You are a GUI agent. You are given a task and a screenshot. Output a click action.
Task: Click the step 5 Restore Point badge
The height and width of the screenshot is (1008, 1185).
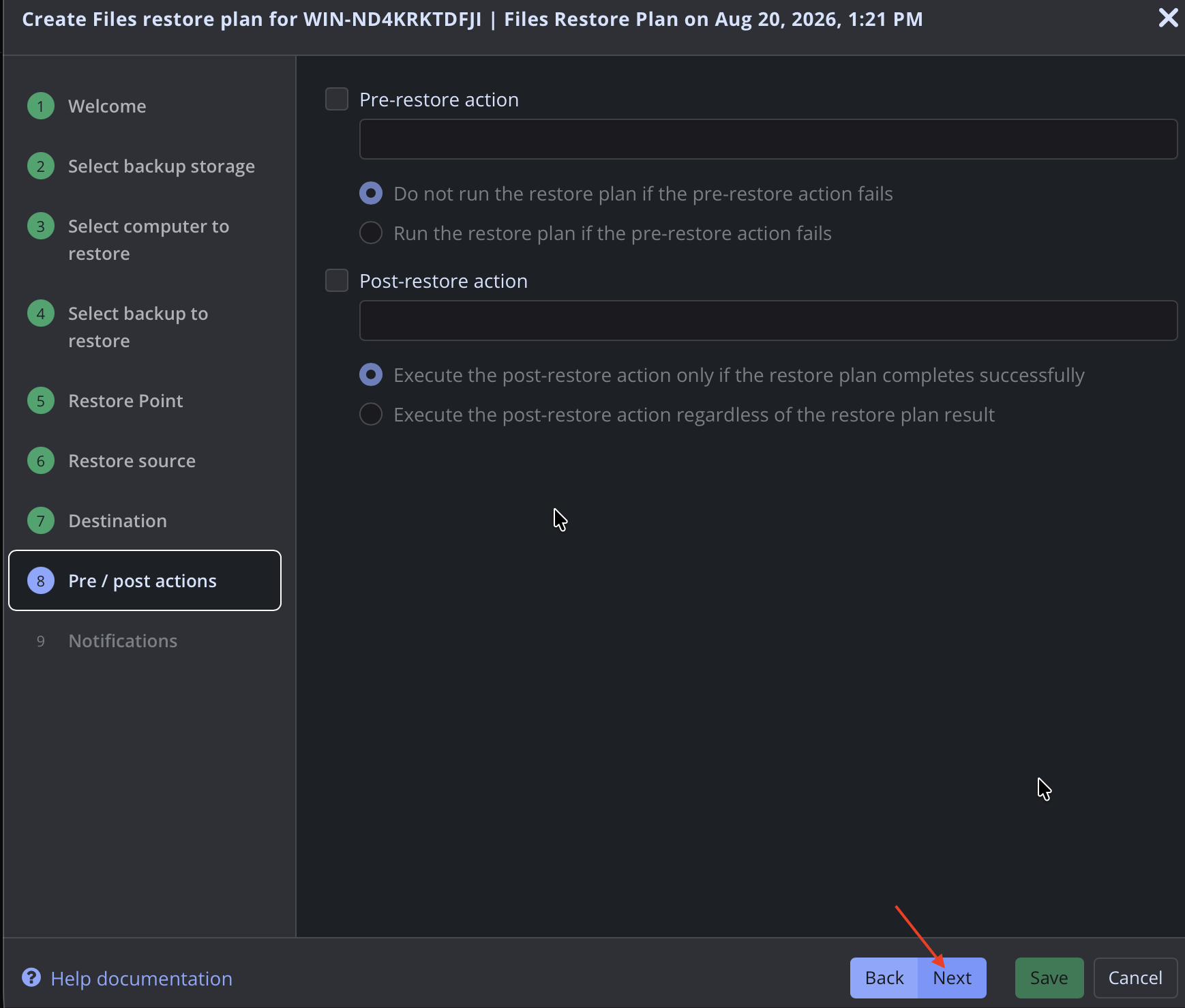coord(41,400)
